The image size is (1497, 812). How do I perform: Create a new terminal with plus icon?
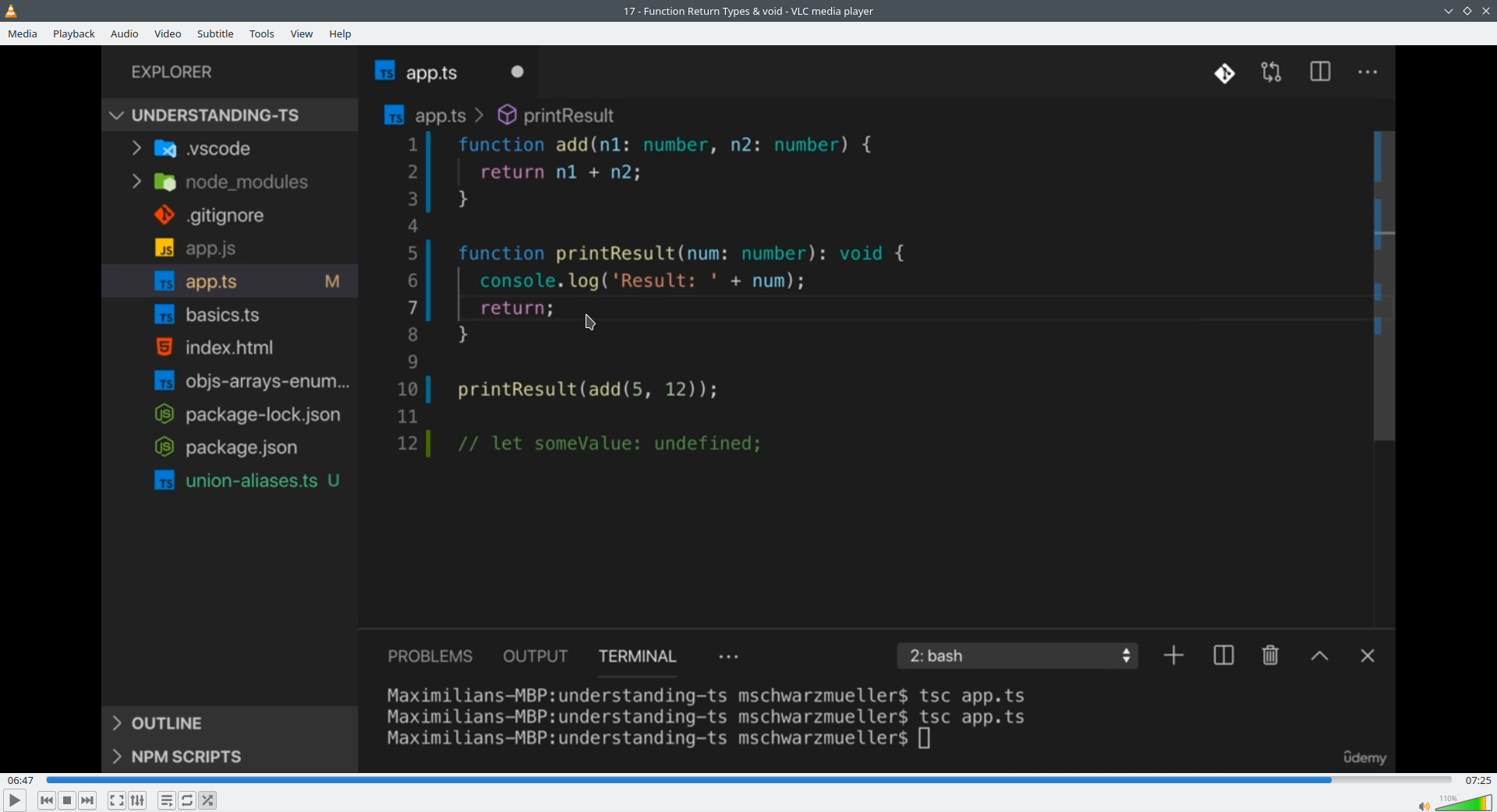pyautogui.click(x=1173, y=655)
